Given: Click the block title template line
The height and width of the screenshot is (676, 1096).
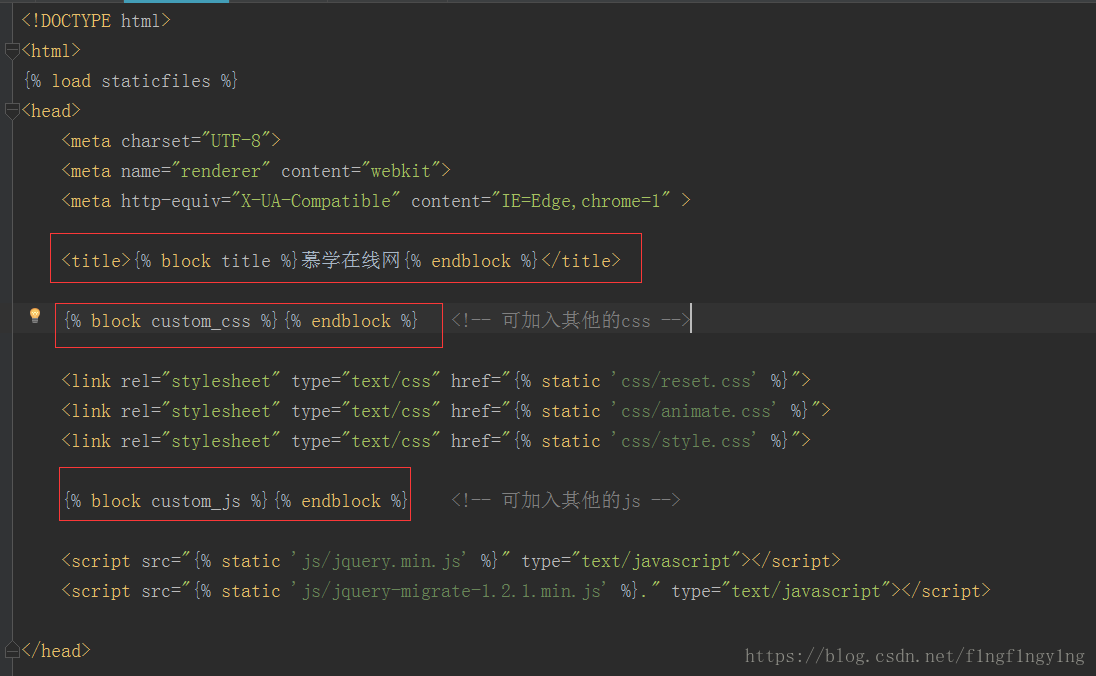Looking at the screenshot, I should (341, 261).
